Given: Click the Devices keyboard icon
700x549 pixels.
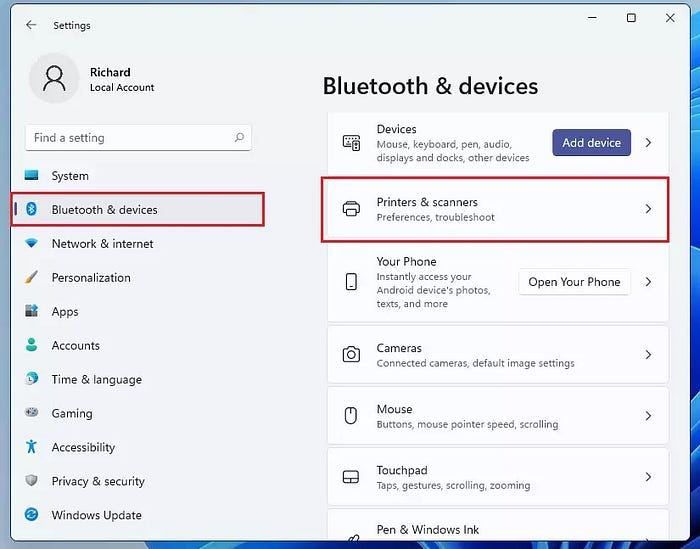Looking at the screenshot, I should click(351, 143).
